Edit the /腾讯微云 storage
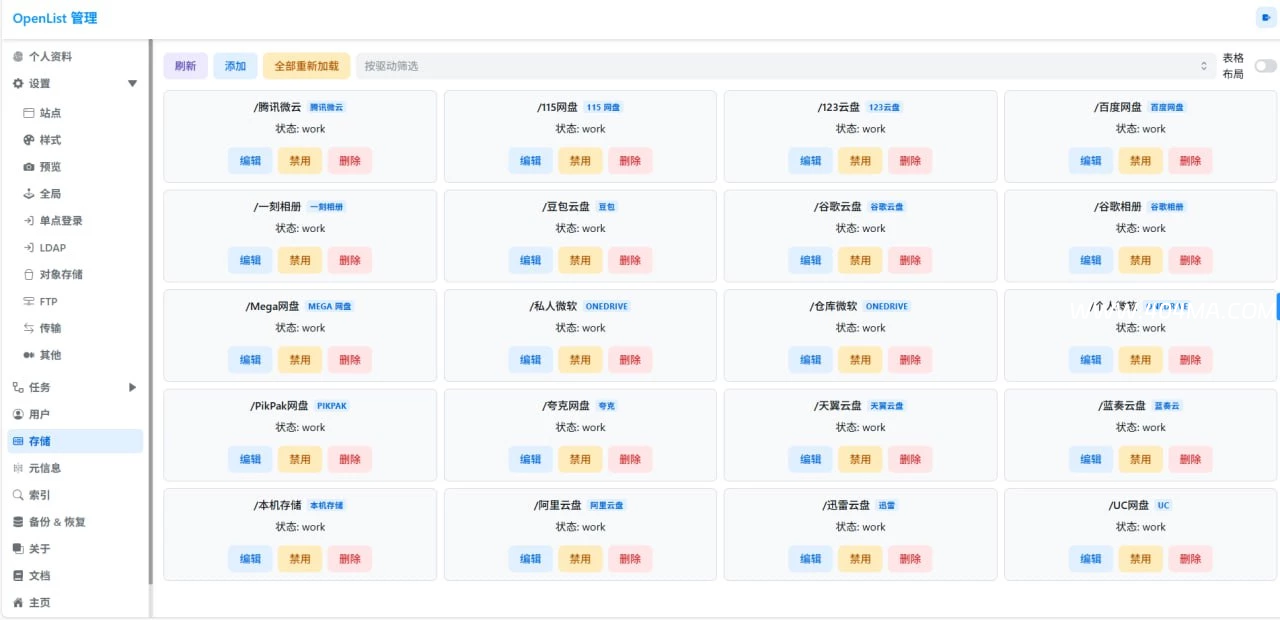Image resolution: width=1280 pixels, height=620 pixels. coord(250,161)
